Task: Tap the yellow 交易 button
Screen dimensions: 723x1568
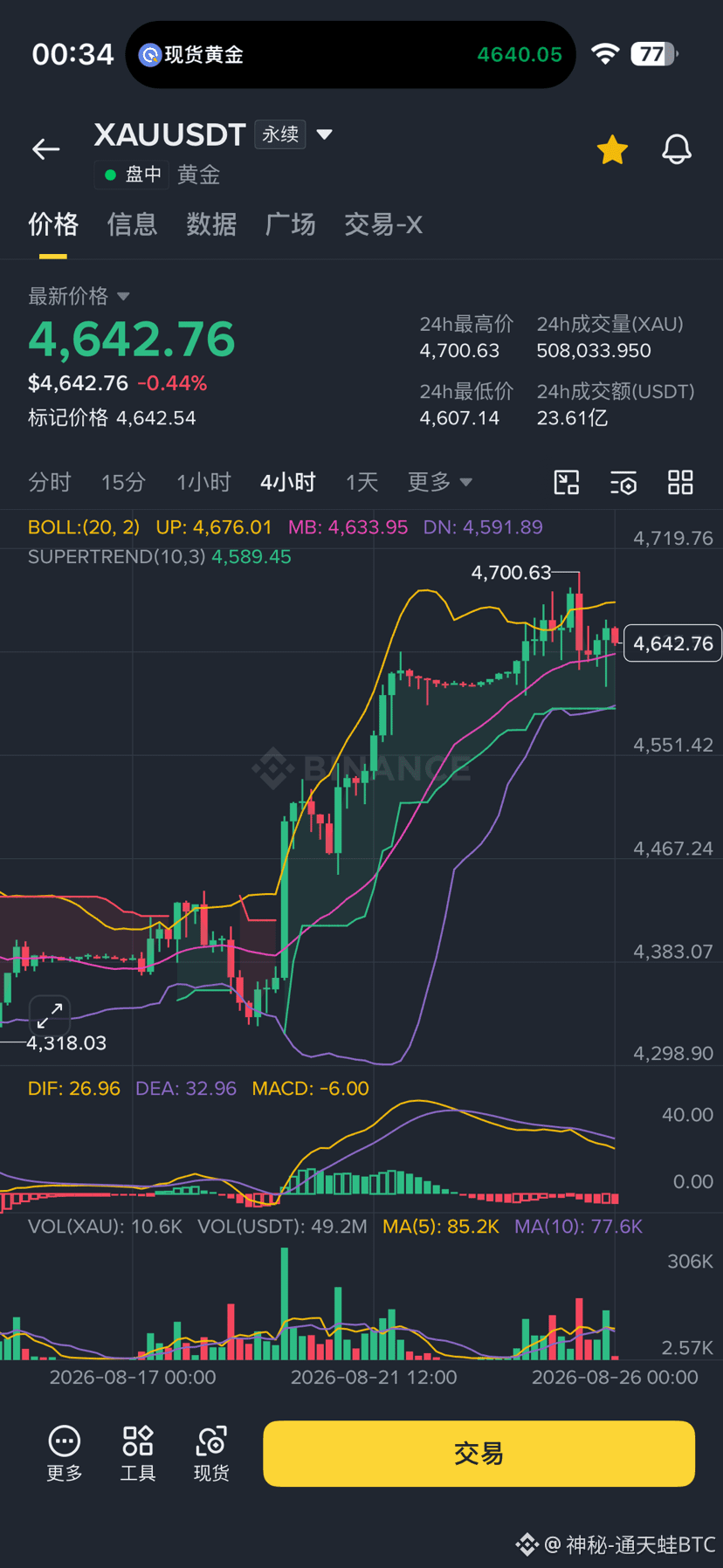Action: [479, 1454]
